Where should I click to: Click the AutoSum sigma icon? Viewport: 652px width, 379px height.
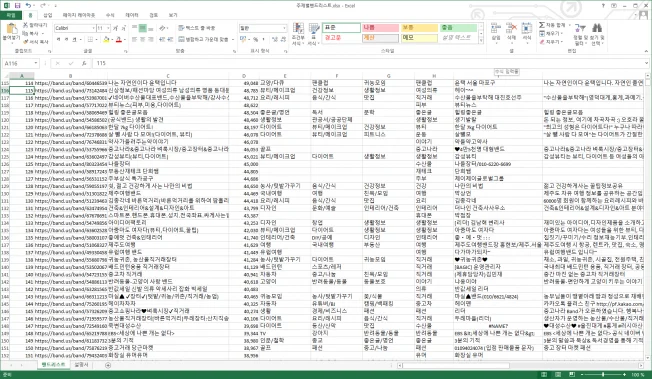(542, 25)
